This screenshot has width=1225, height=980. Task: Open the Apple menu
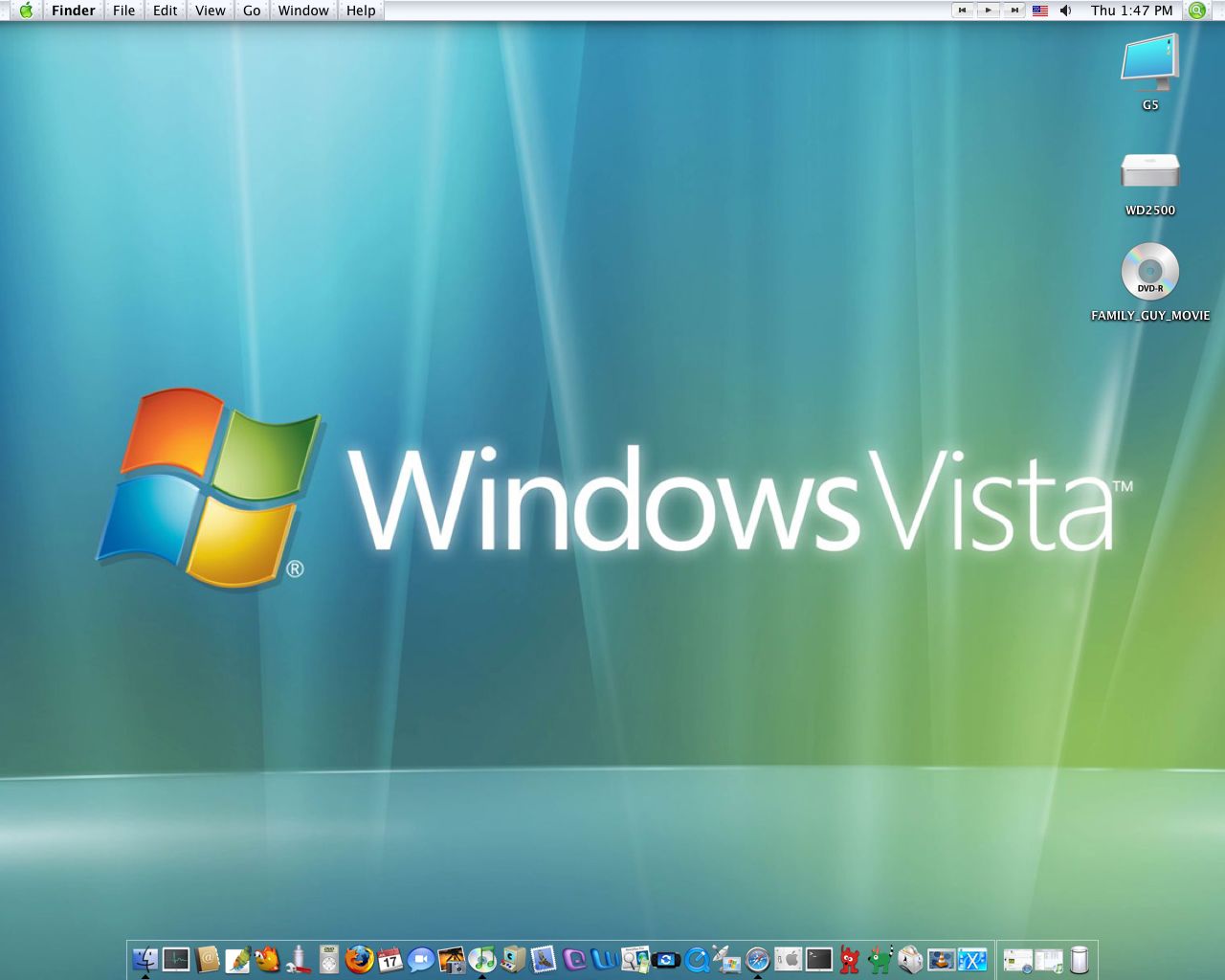[x=26, y=11]
